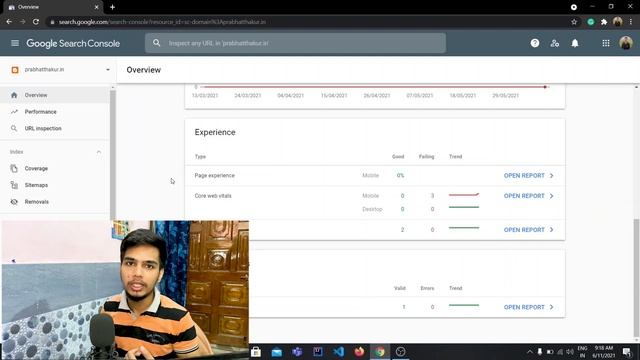Open report for the row with 1 valid

click(x=529, y=307)
